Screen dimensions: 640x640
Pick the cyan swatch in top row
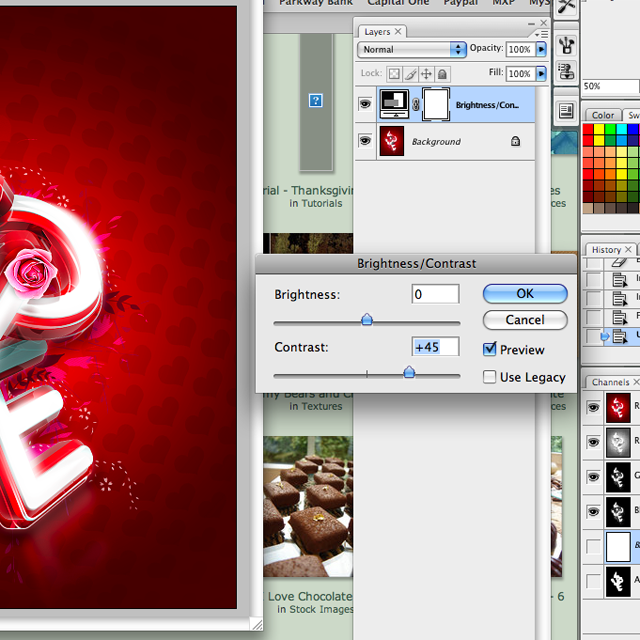(x=622, y=129)
